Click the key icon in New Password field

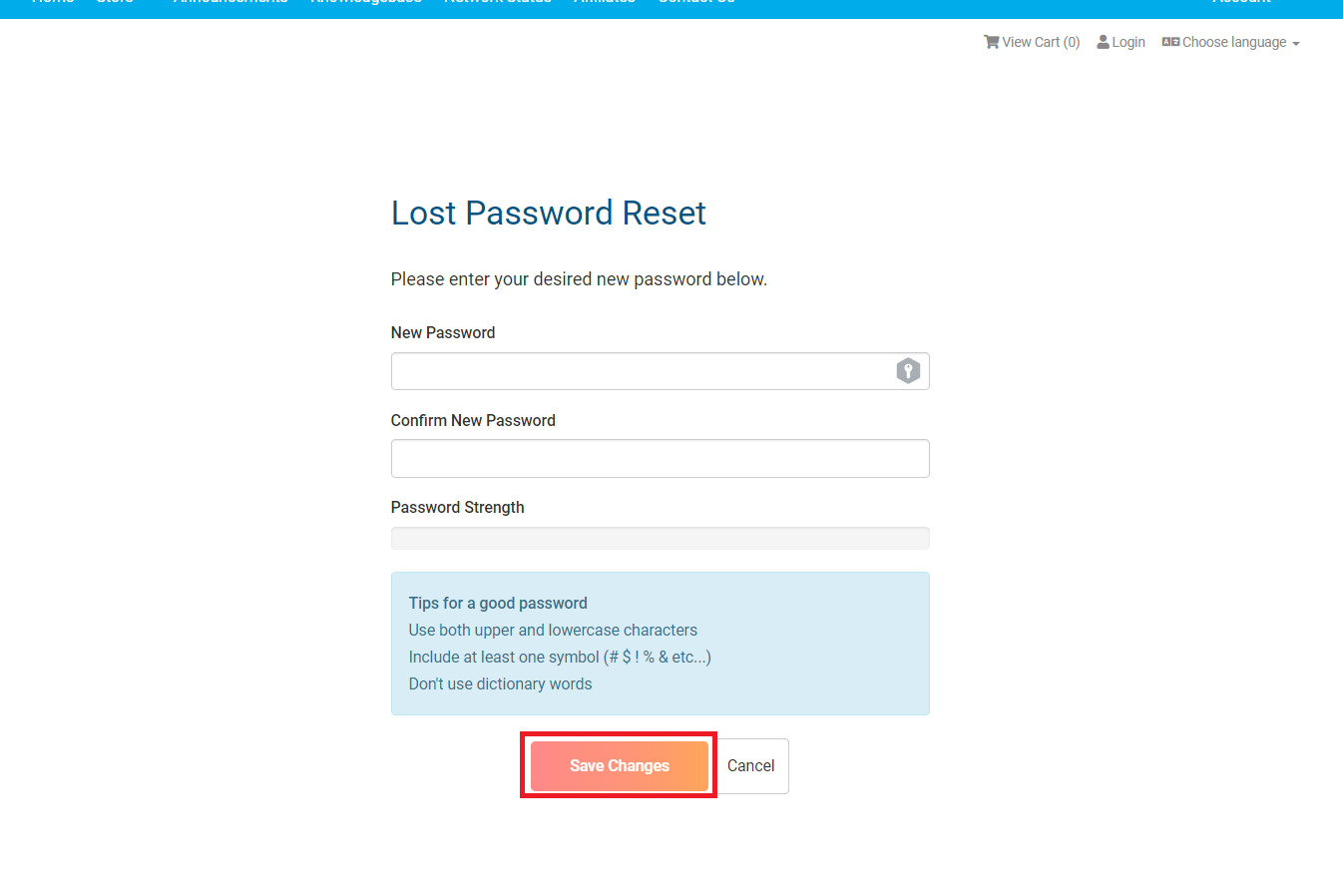pos(908,371)
